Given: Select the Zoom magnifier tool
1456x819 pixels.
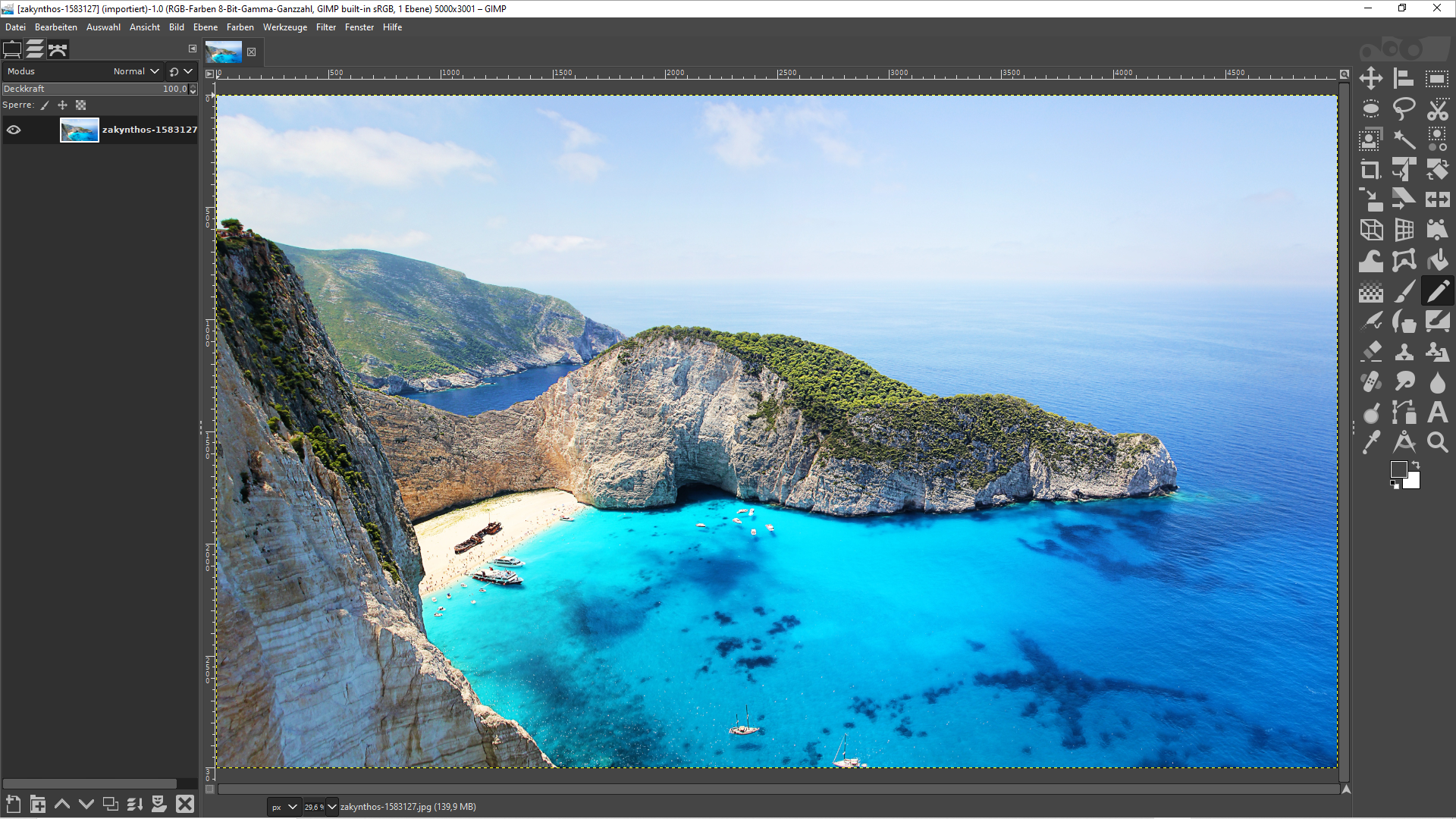Looking at the screenshot, I should pos(1437,443).
